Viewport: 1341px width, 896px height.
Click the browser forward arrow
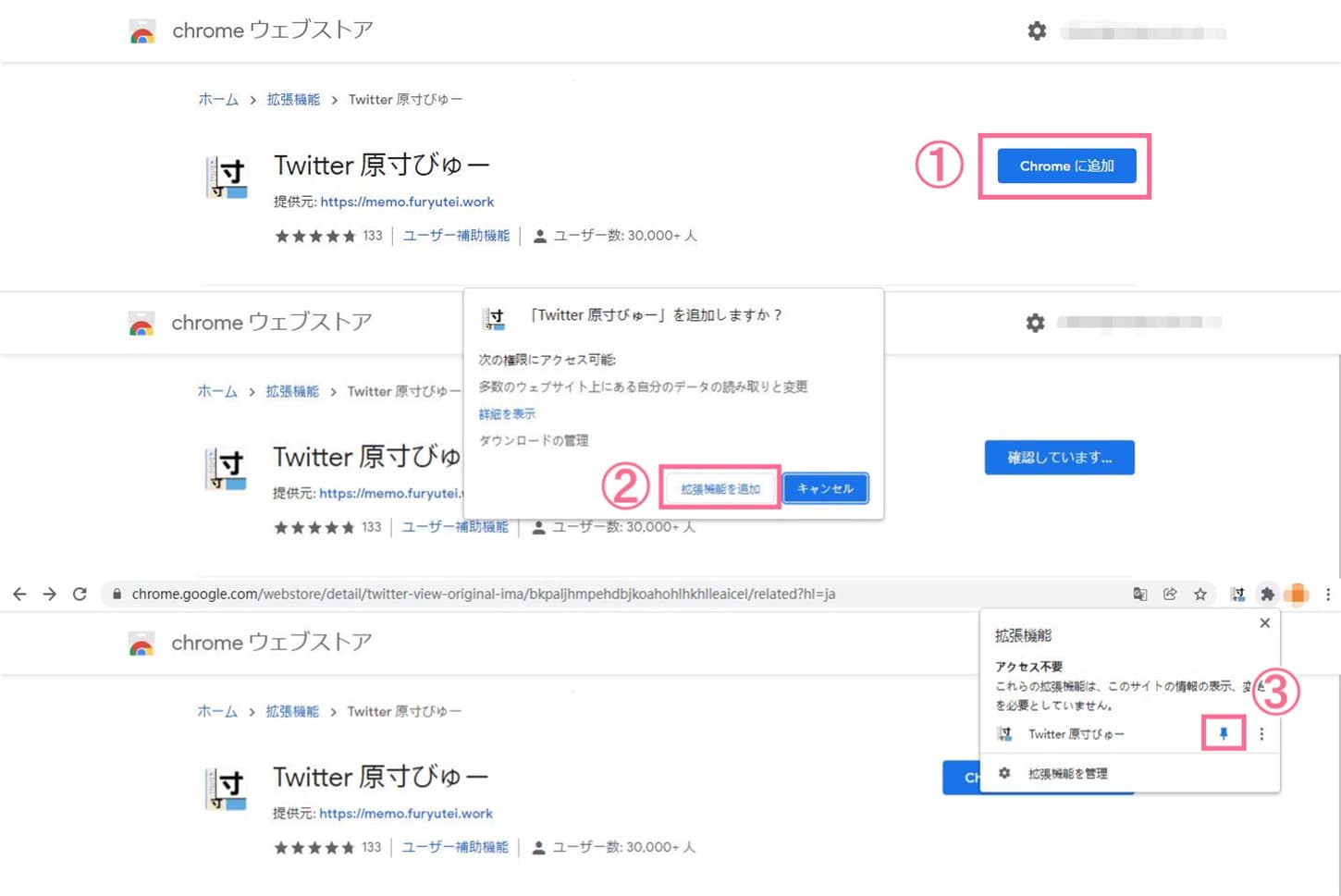point(50,595)
